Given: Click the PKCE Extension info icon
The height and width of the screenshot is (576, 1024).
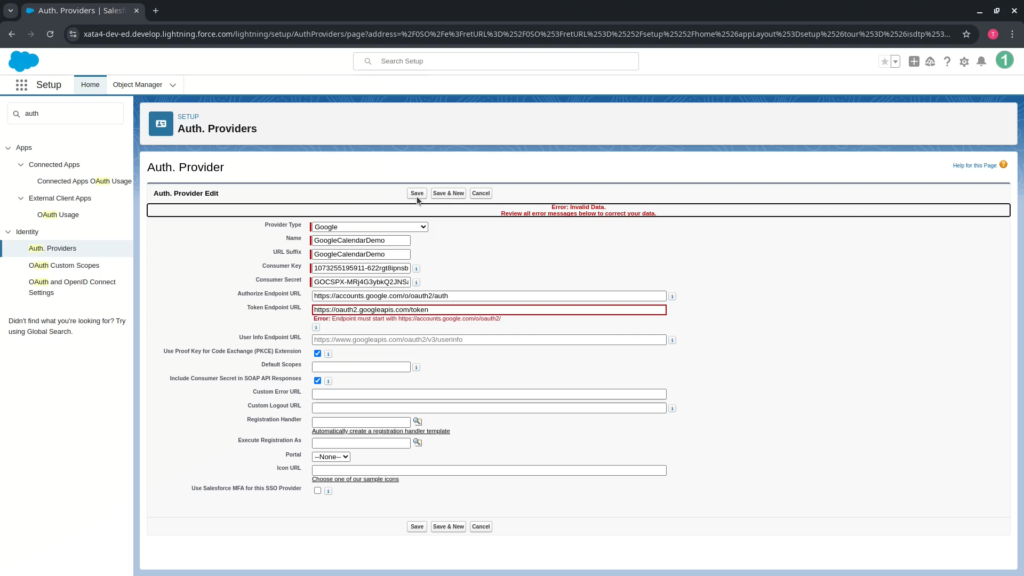Looking at the screenshot, I should coord(328,354).
